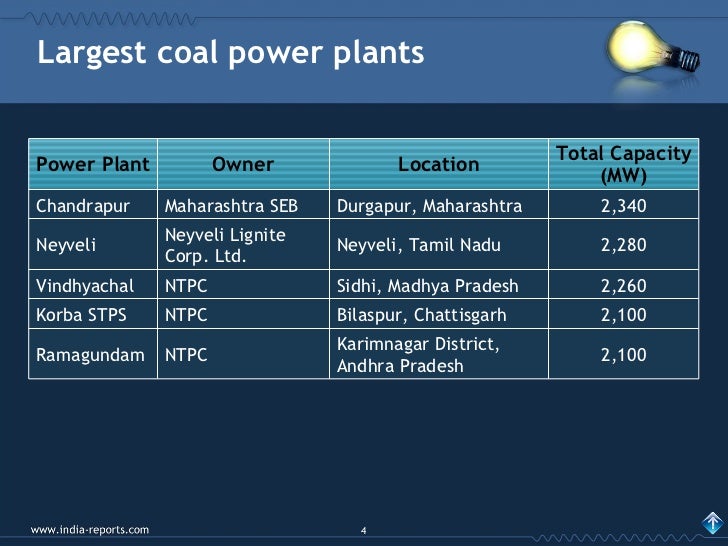Click NTPC owner in Vindhyachal row
Viewport: 728px width, 546px height.
click(243, 284)
